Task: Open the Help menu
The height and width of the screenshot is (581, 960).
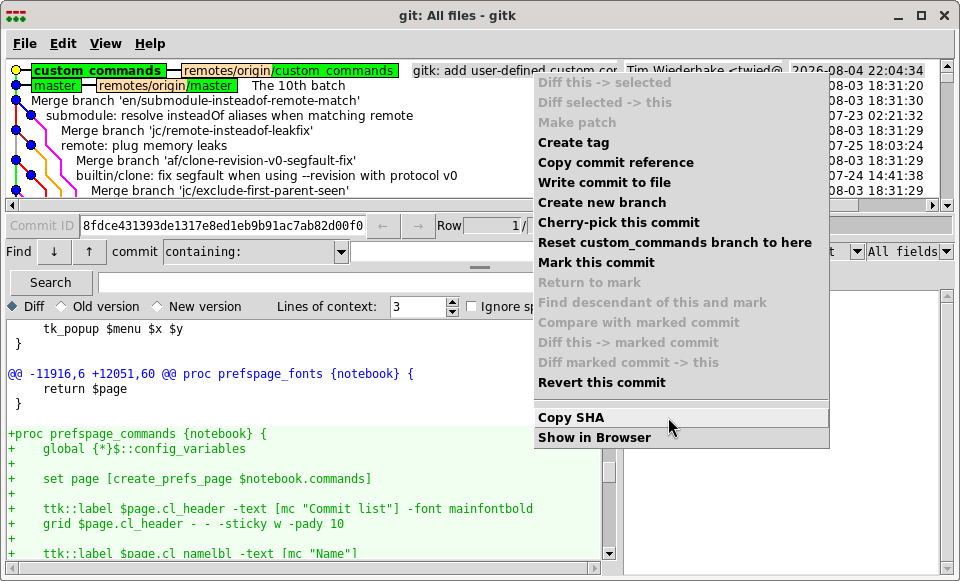Action: (x=150, y=43)
